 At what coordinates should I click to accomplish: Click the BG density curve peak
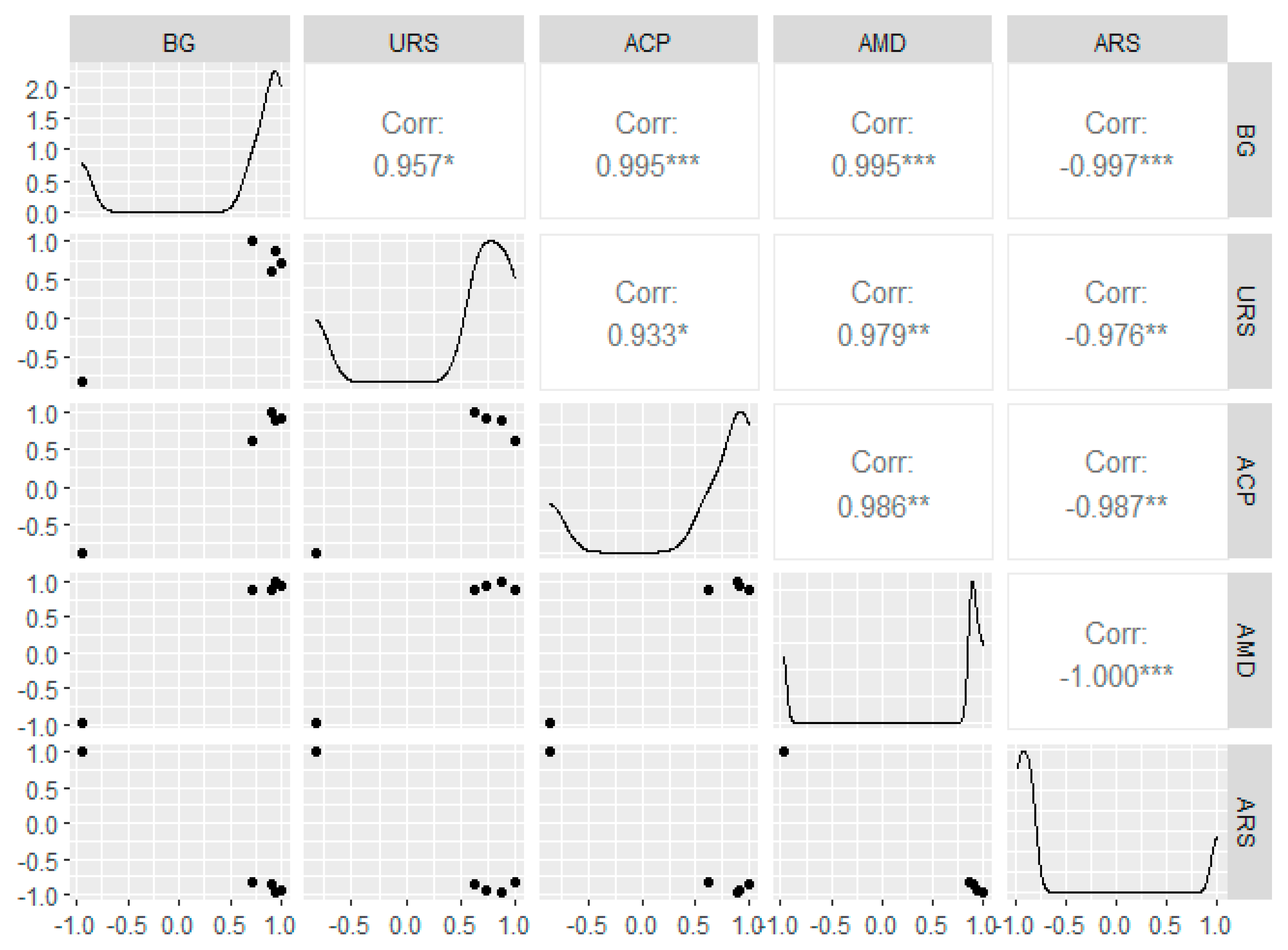point(275,72)
